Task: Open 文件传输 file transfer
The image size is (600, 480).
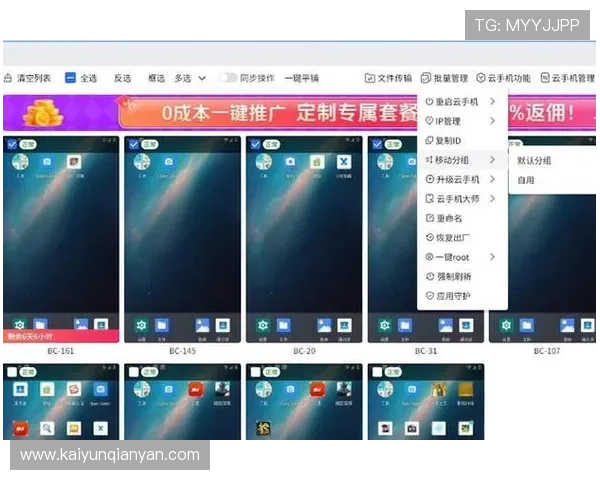Action: tap(388, 78)
